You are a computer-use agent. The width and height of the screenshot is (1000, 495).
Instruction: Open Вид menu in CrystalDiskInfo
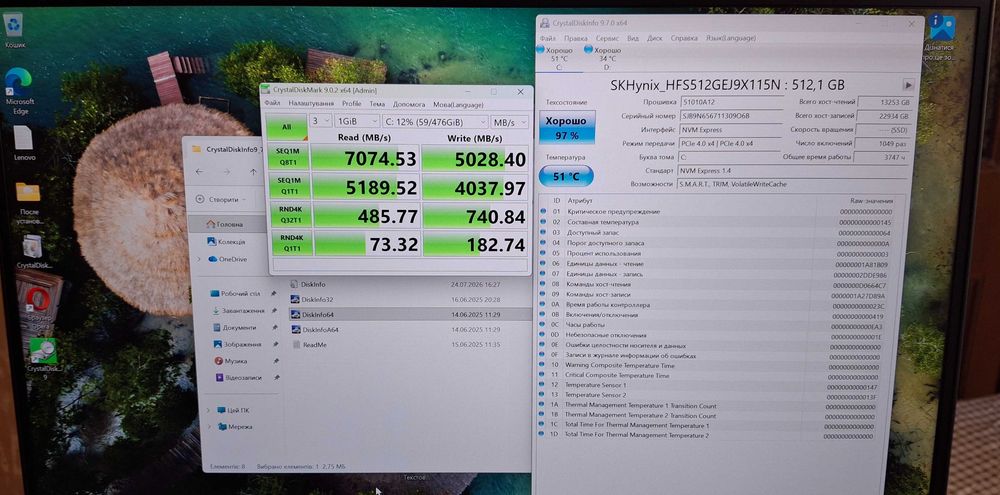pos(633,38)
